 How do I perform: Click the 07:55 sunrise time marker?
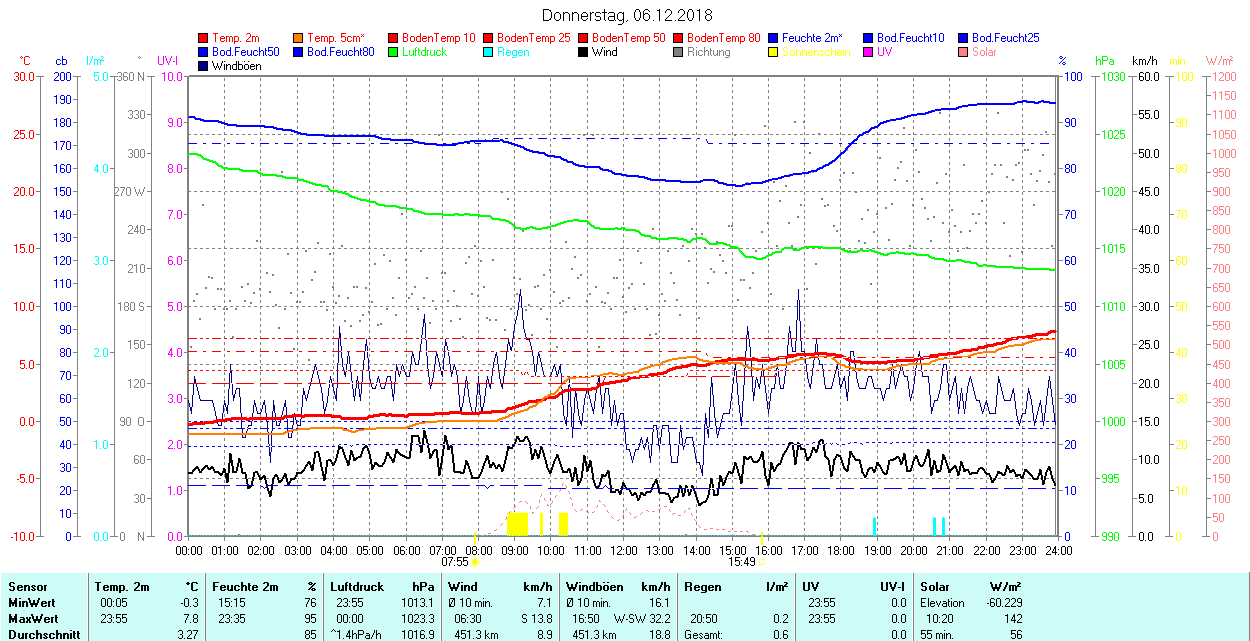pos(454,562)
